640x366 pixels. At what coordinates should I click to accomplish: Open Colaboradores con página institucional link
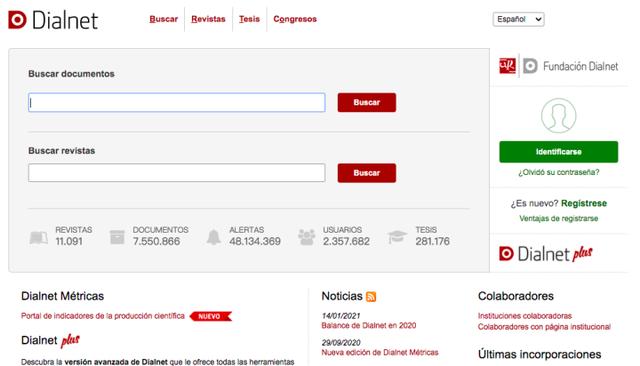[544, 327]
